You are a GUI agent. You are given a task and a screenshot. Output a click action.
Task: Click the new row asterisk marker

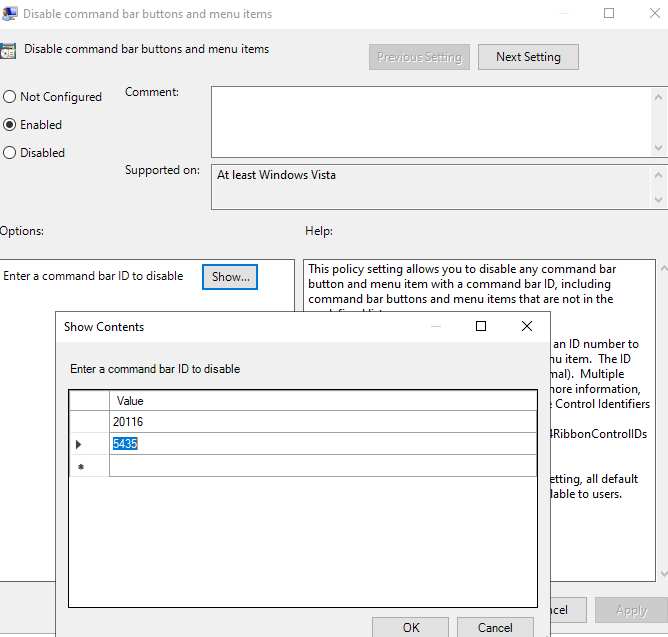pyautogui.click(x=81, y=467)
